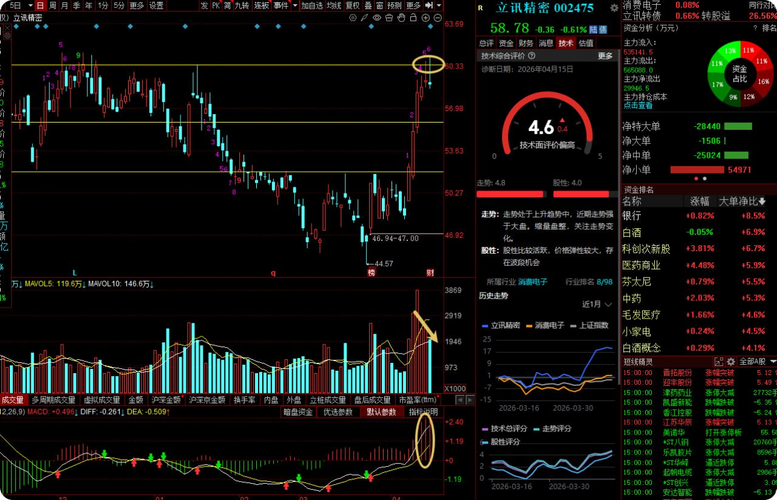Click the help question icon beside 技术综合评价
The width and height of the screenshot is (777, 500).
(532, 56)
